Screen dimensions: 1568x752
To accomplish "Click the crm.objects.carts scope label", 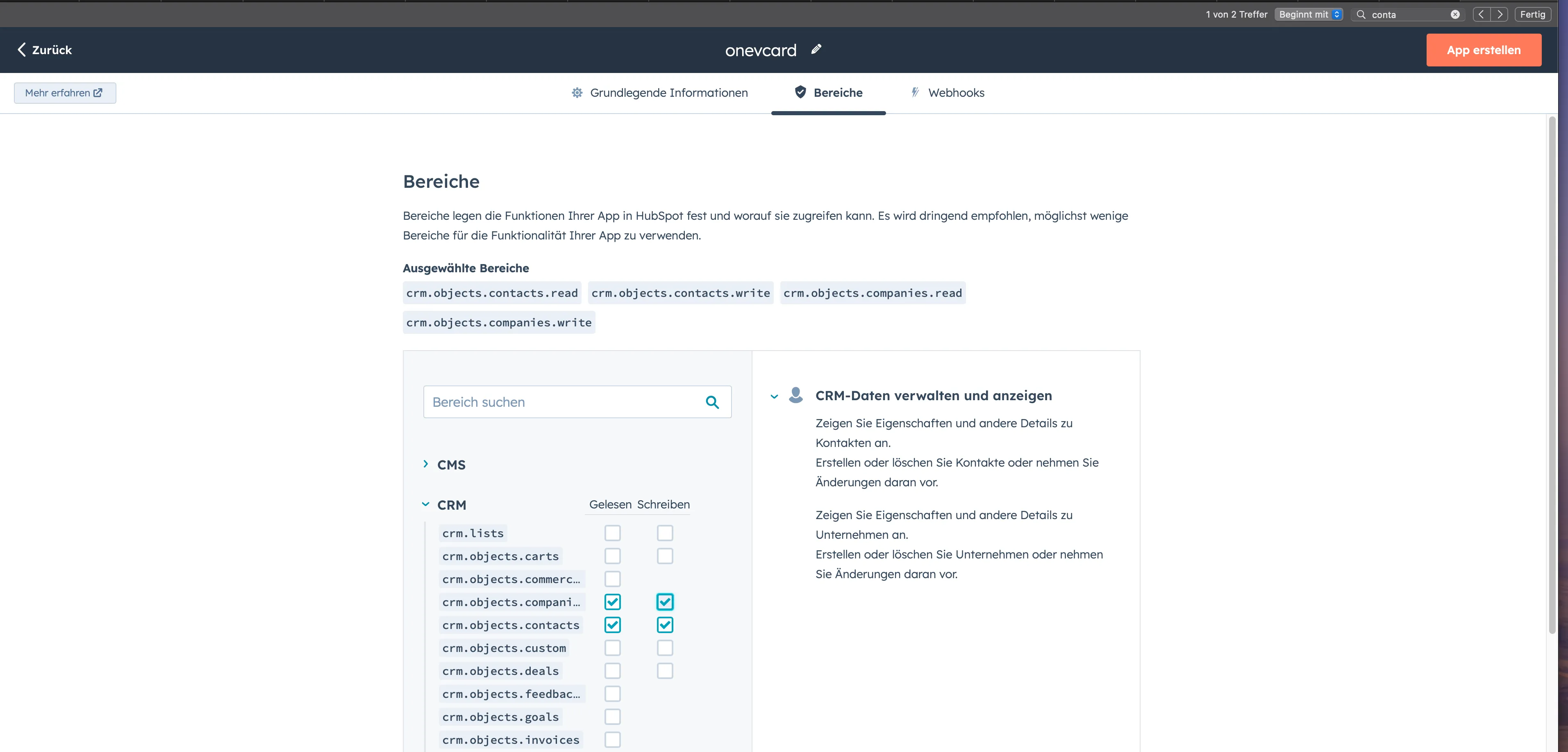I will tap(500, 556).
